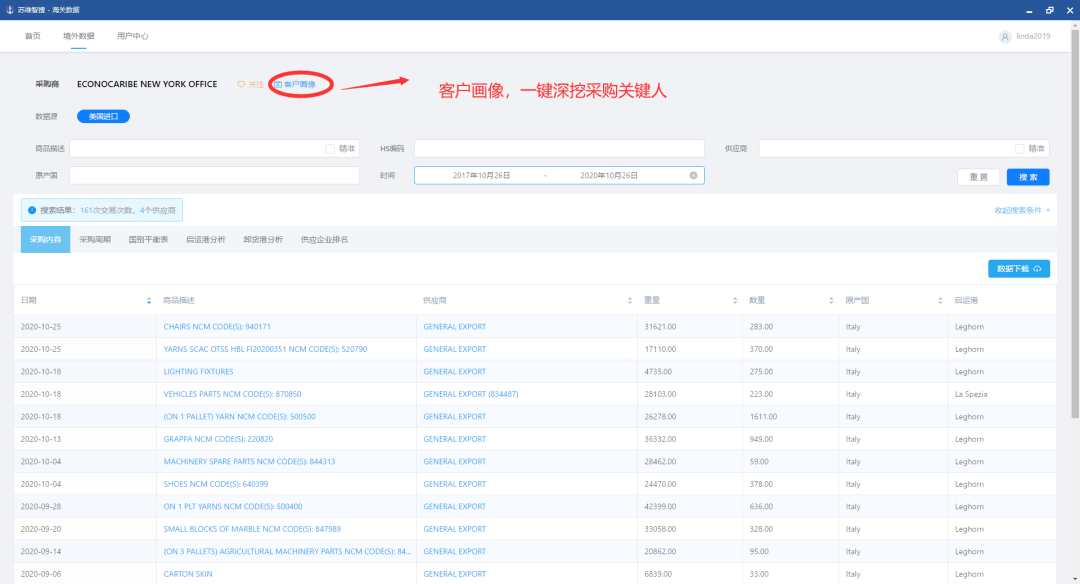The width and height of the screenshot is (1080, 584).
Task: Sort by weight column arrows
Action: (x=735, y=301)
